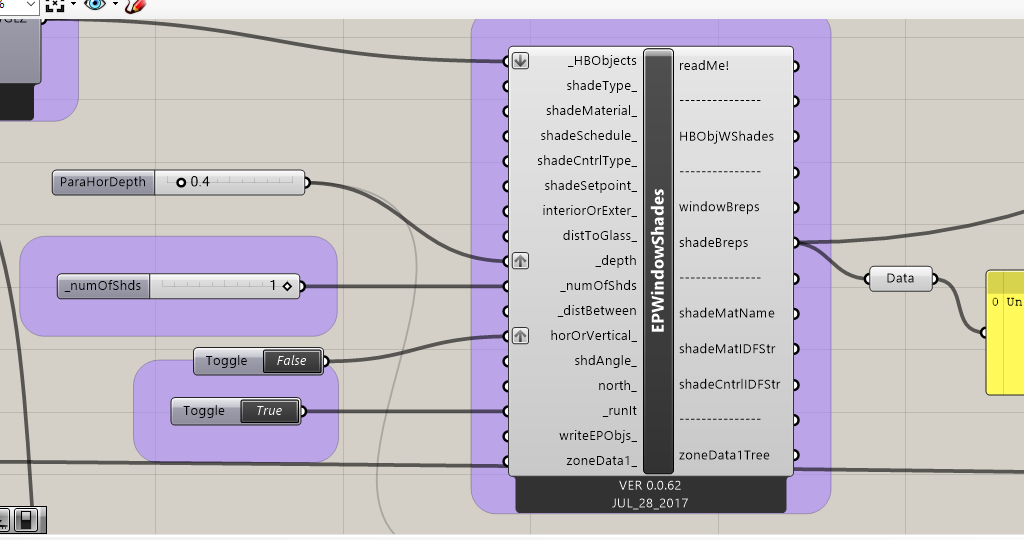Click the zoneData1_ input
This screenshot has width=1024, height=540.
point(601,461)
